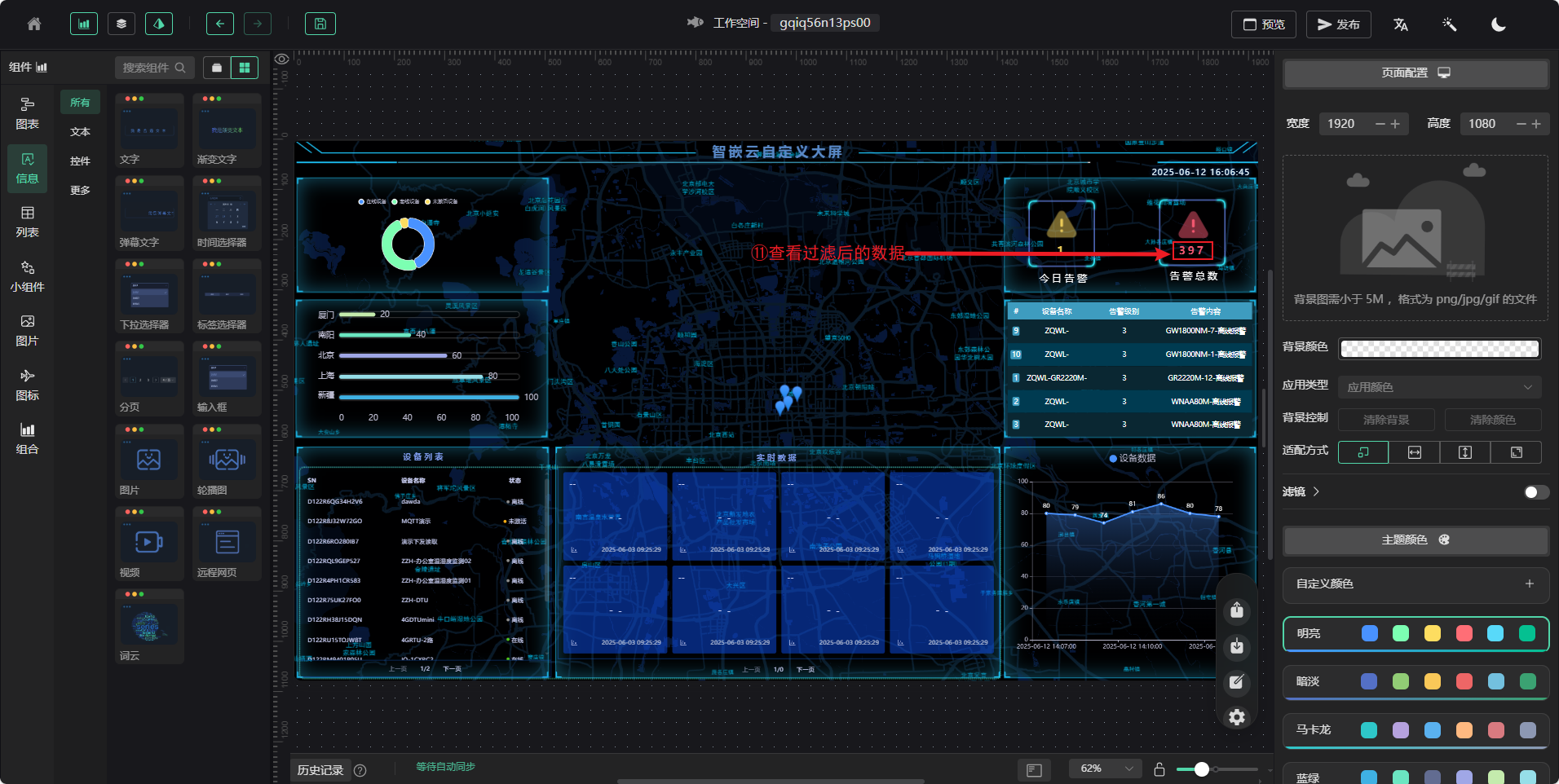Viewport: 1559px width, 784px height.
Task: Click the language translate icon
Action: click(1400, 24)
